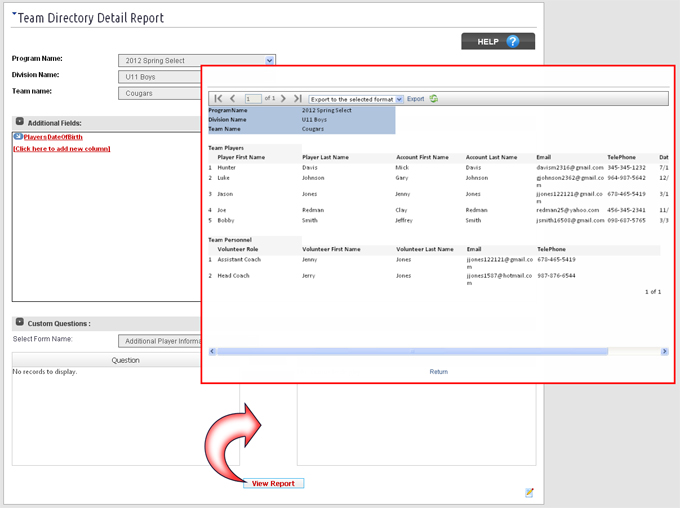The height and width of the screenshot is (508, 680).
Task: Open Export to the selected format dropdown
Action: tap(356, 99)
